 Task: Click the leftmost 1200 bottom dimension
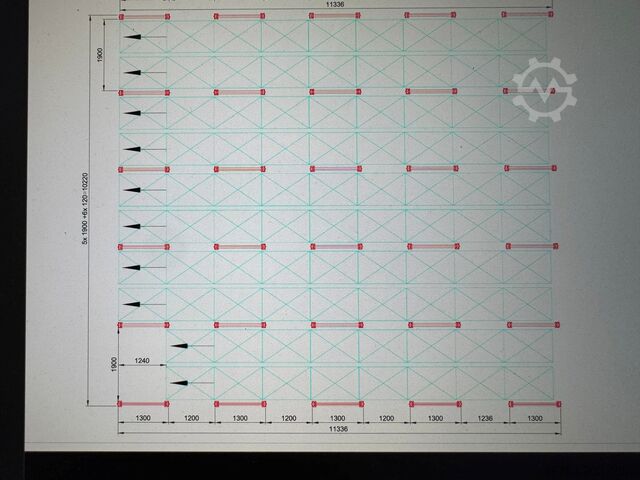[191, 418]
